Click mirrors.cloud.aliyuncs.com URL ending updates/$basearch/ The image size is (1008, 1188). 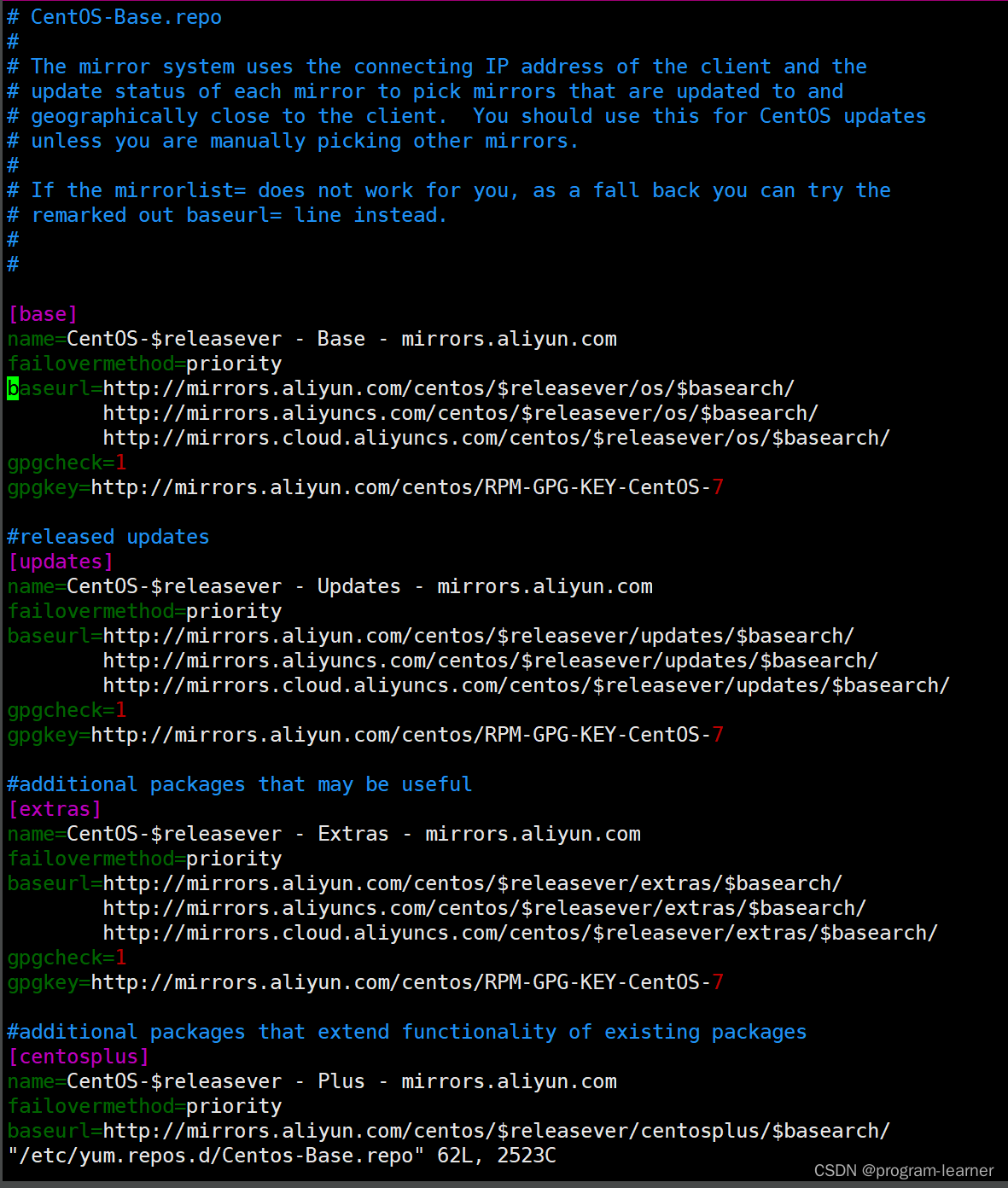click(x=527, y=685)
